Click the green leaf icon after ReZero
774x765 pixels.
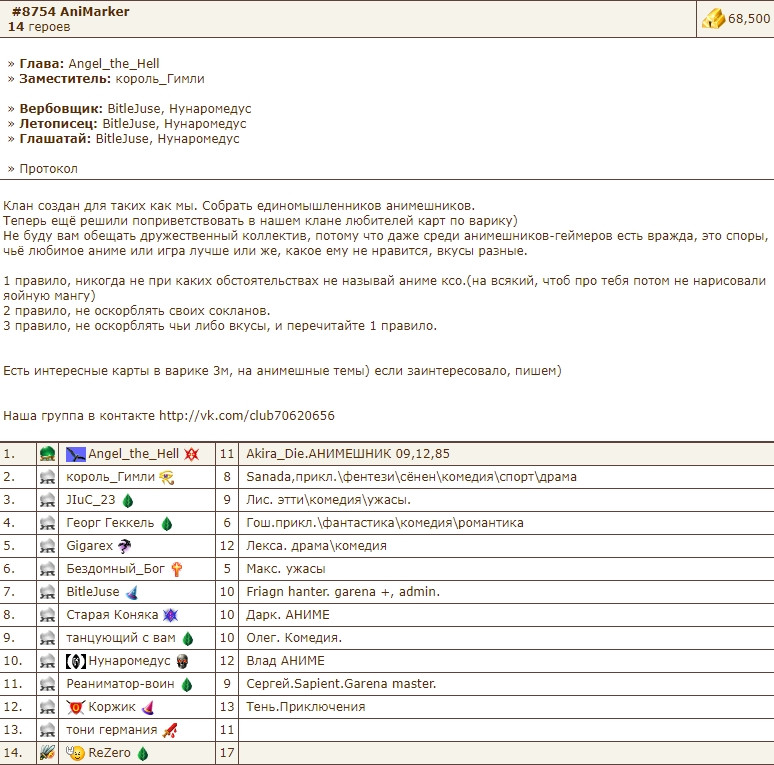(x=143, y=754)
